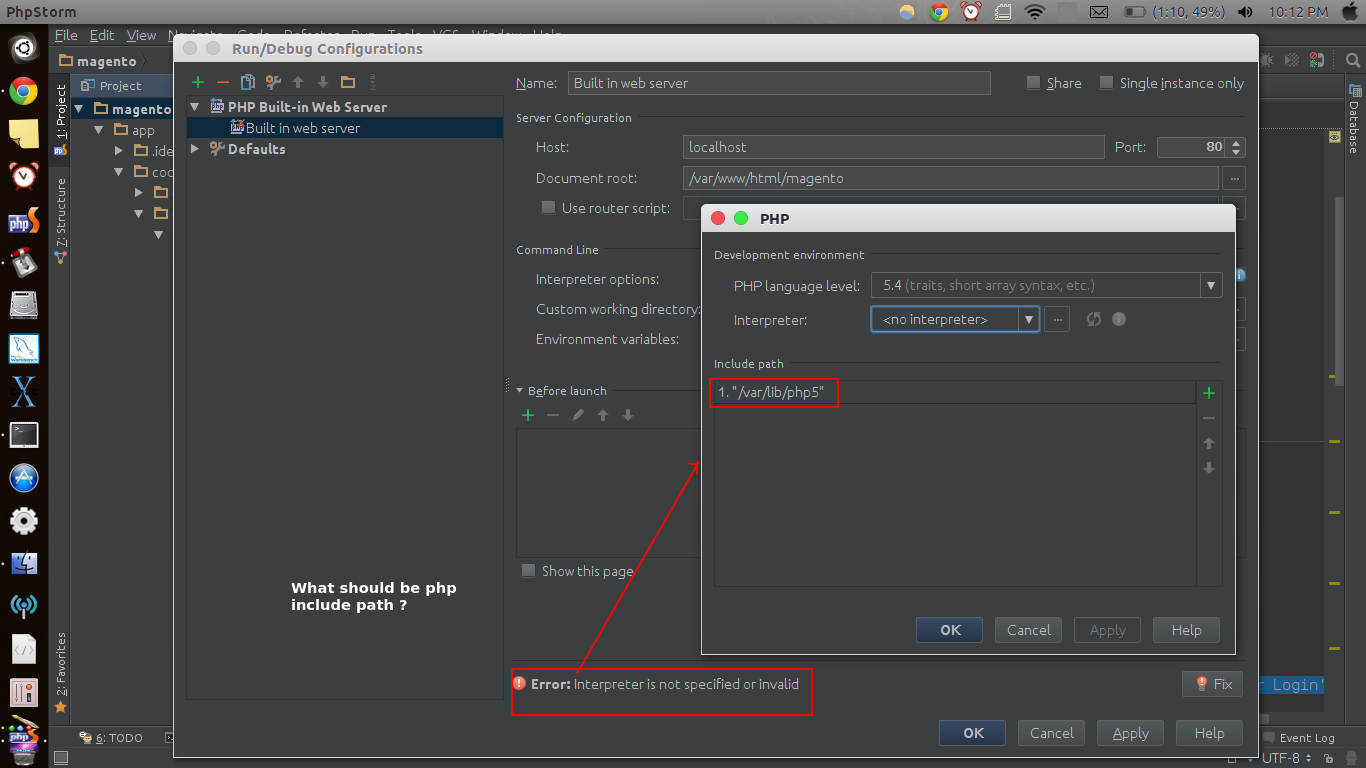
Task: Click Cancel in PHP dialog
Action: (1029, 630)
